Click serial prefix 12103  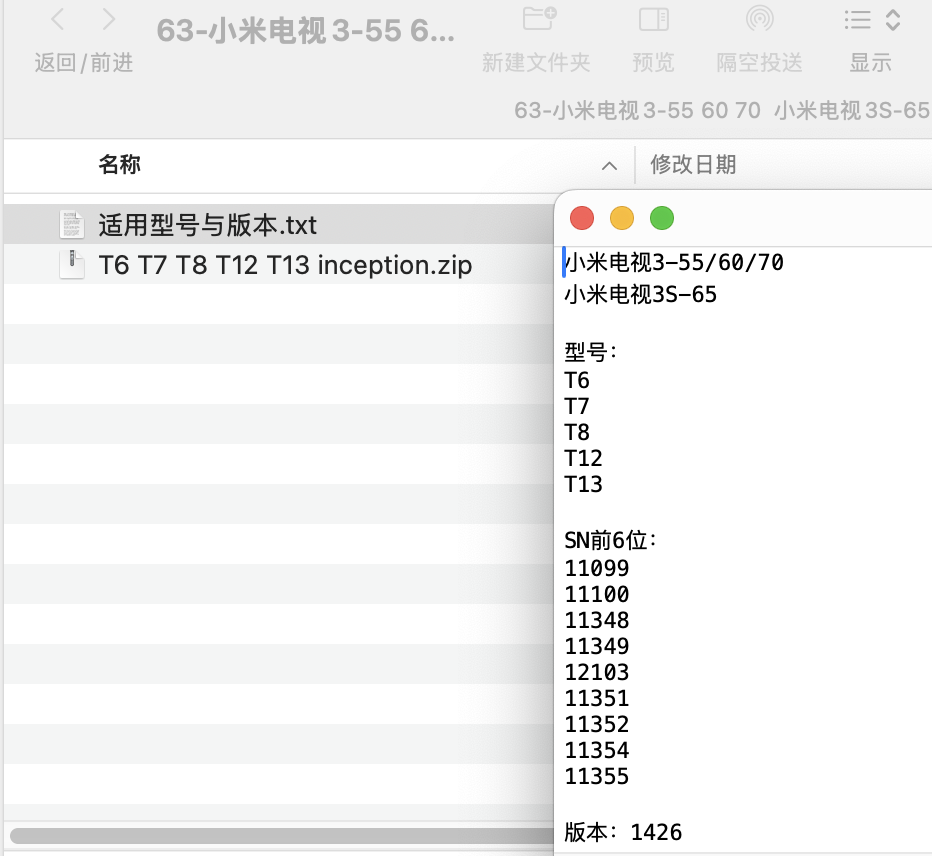tap(597, 672)
